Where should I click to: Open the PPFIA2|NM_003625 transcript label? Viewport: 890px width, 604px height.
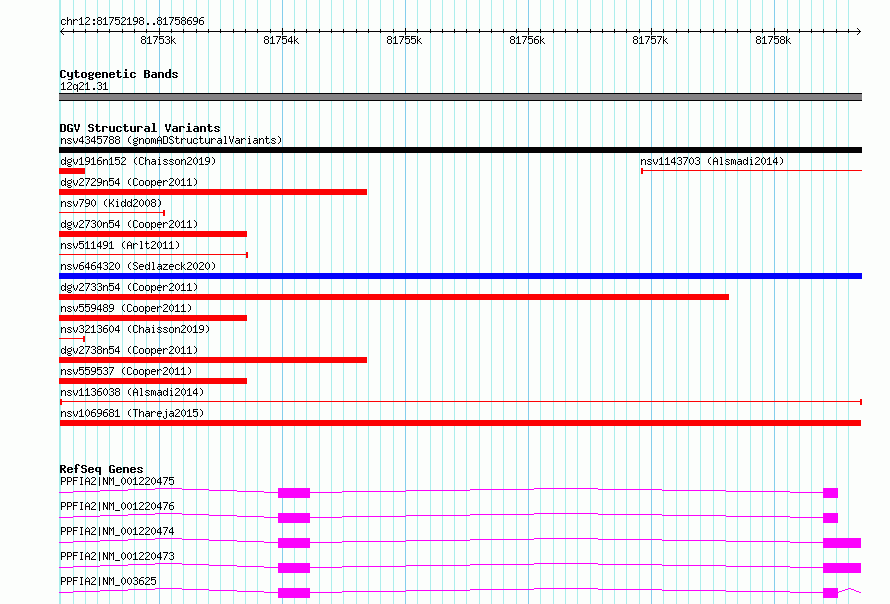point(108,581)
